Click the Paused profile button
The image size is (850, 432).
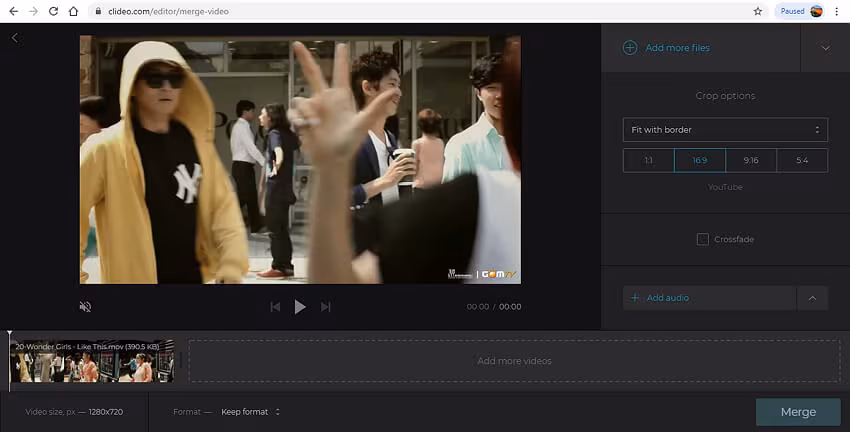coord(800,11)
